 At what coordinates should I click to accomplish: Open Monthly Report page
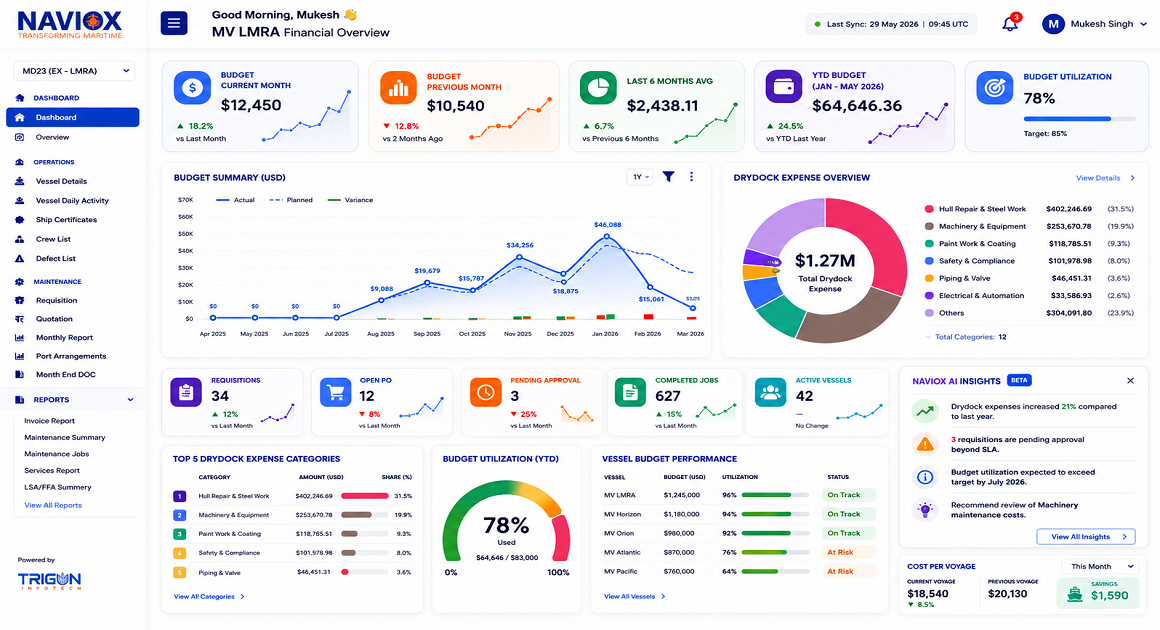(64, 338)
